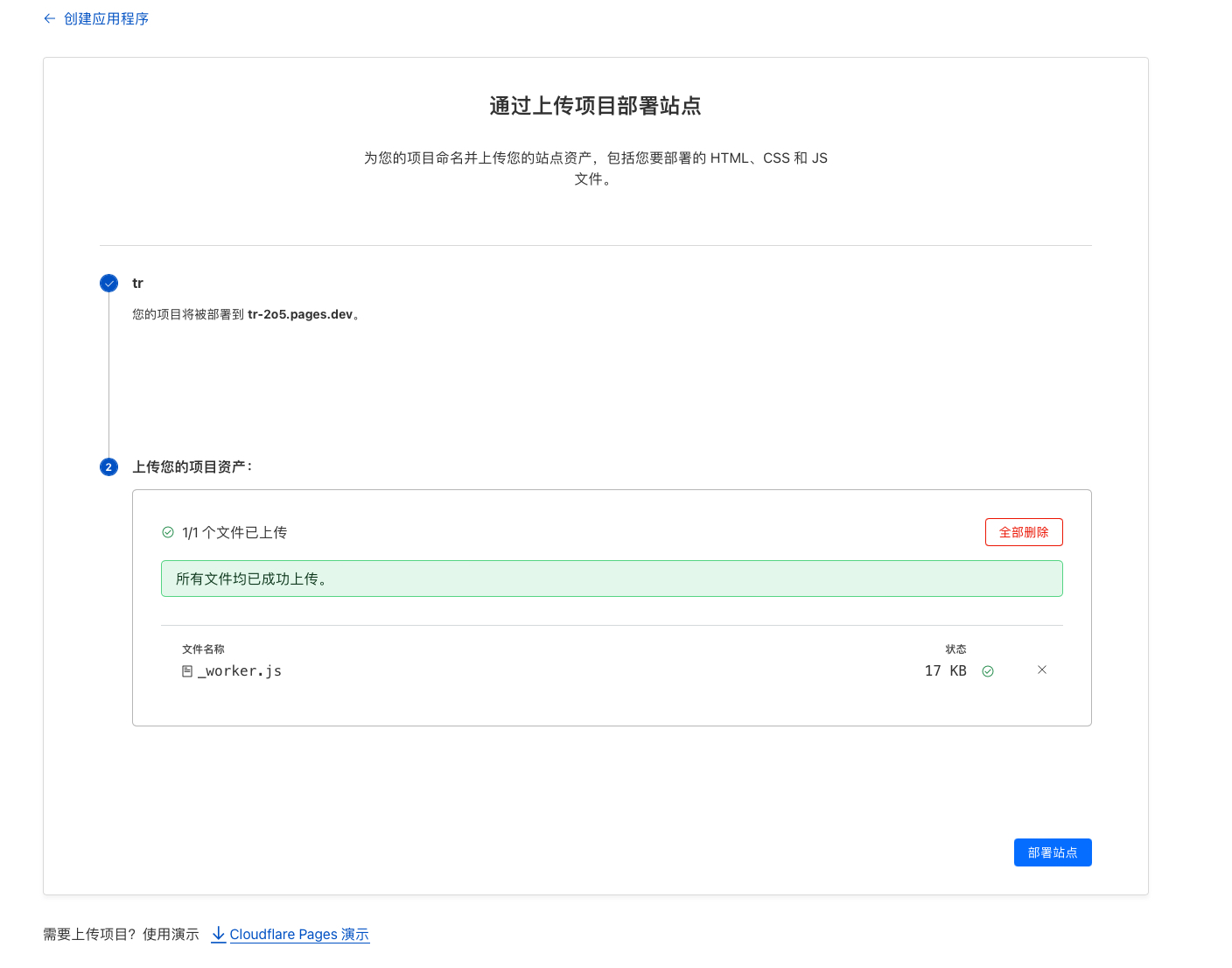Click the green status check for _worker.js

(988, 671)
